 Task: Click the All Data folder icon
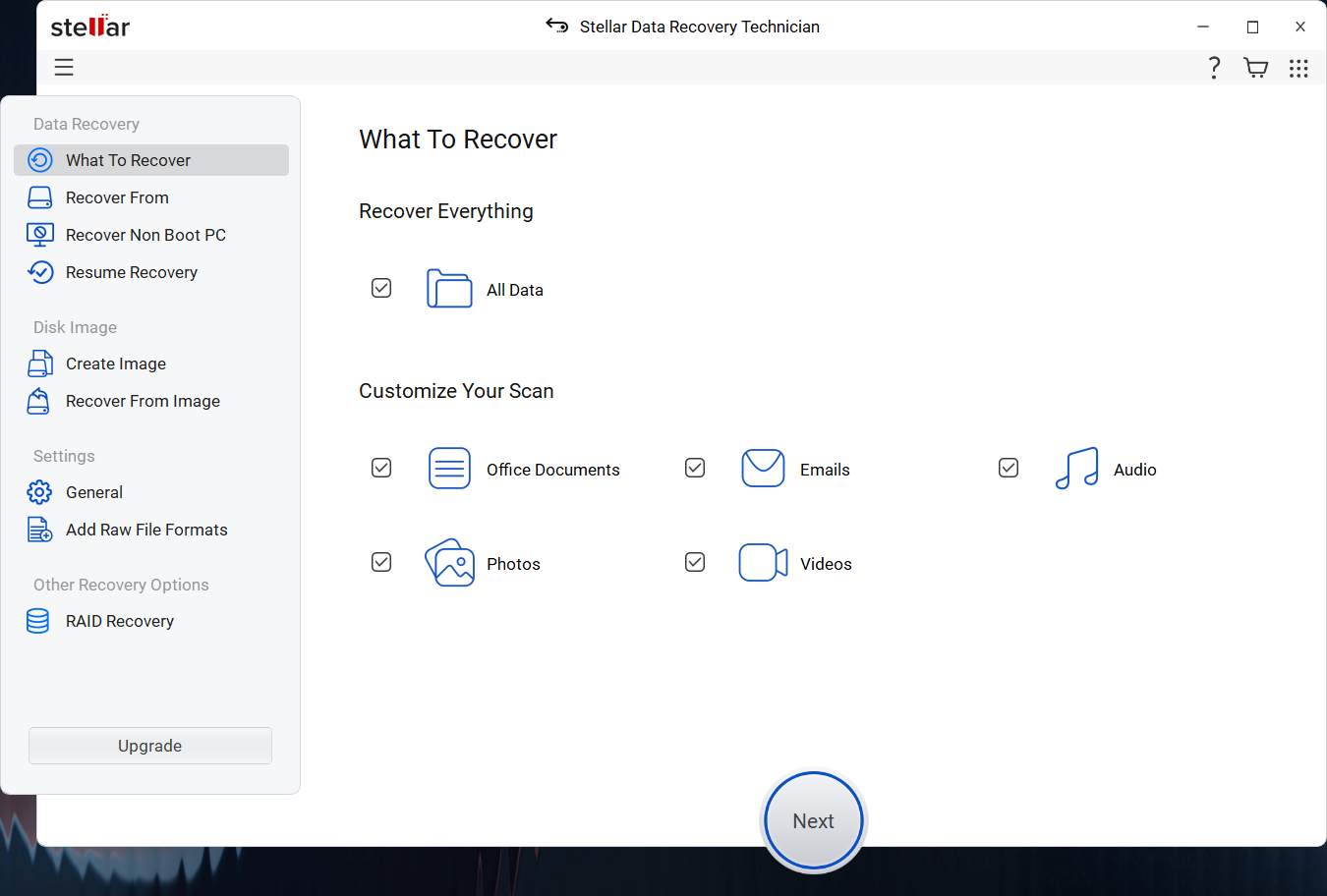(x=449, y=289)
